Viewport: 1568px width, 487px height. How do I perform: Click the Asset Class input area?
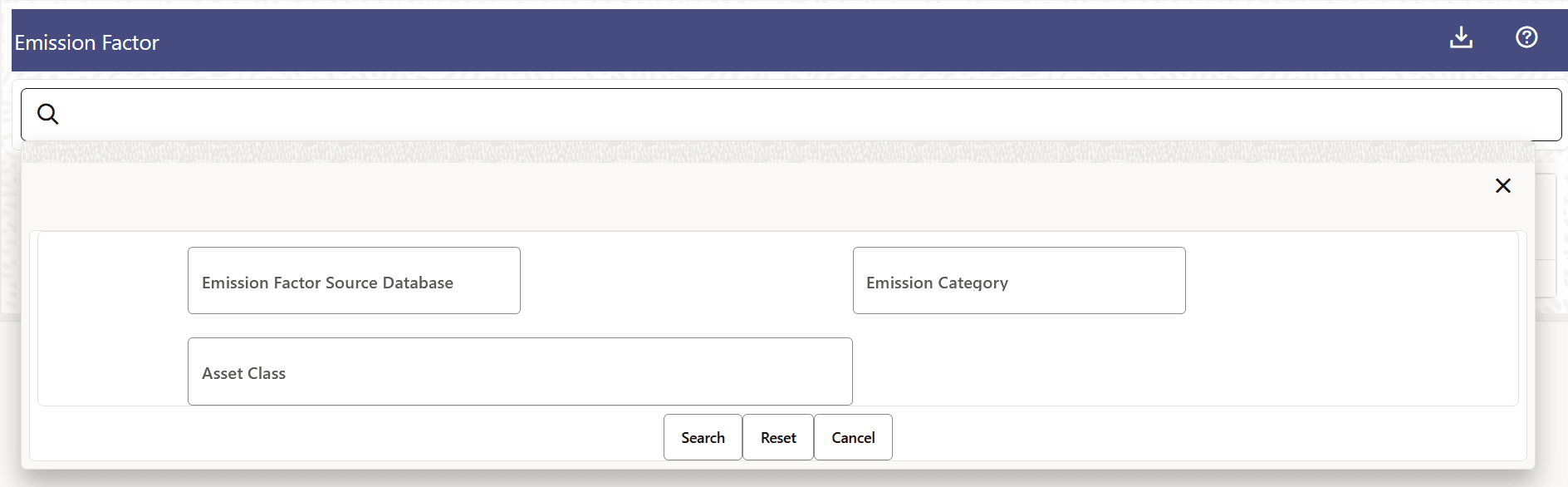520,371
